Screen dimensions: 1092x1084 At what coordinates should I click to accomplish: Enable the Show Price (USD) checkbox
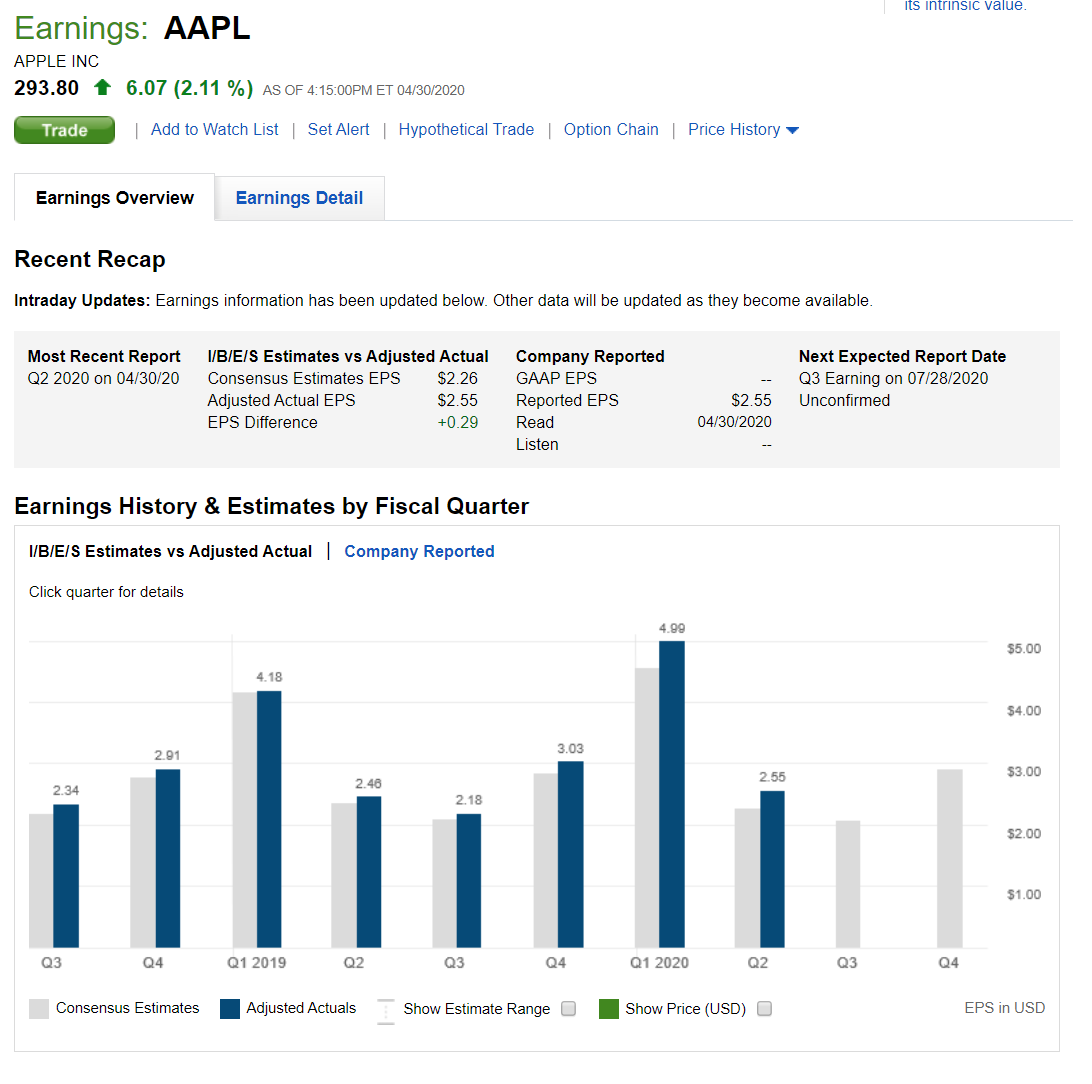[764, 1009]
